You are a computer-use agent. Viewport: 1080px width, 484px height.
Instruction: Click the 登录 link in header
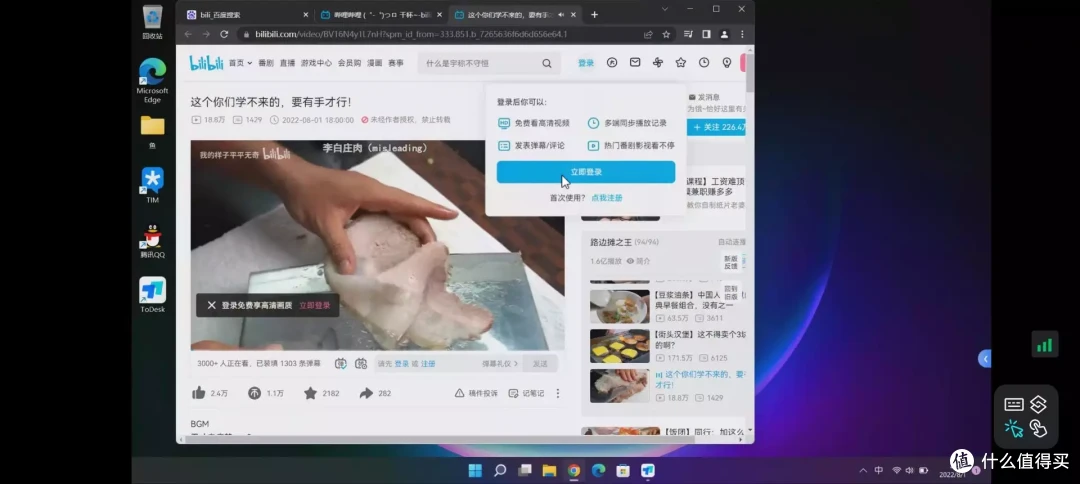(585, 63)
